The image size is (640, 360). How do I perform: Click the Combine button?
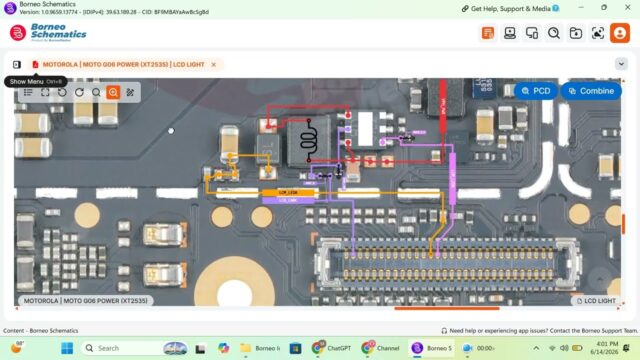[591, 91]
